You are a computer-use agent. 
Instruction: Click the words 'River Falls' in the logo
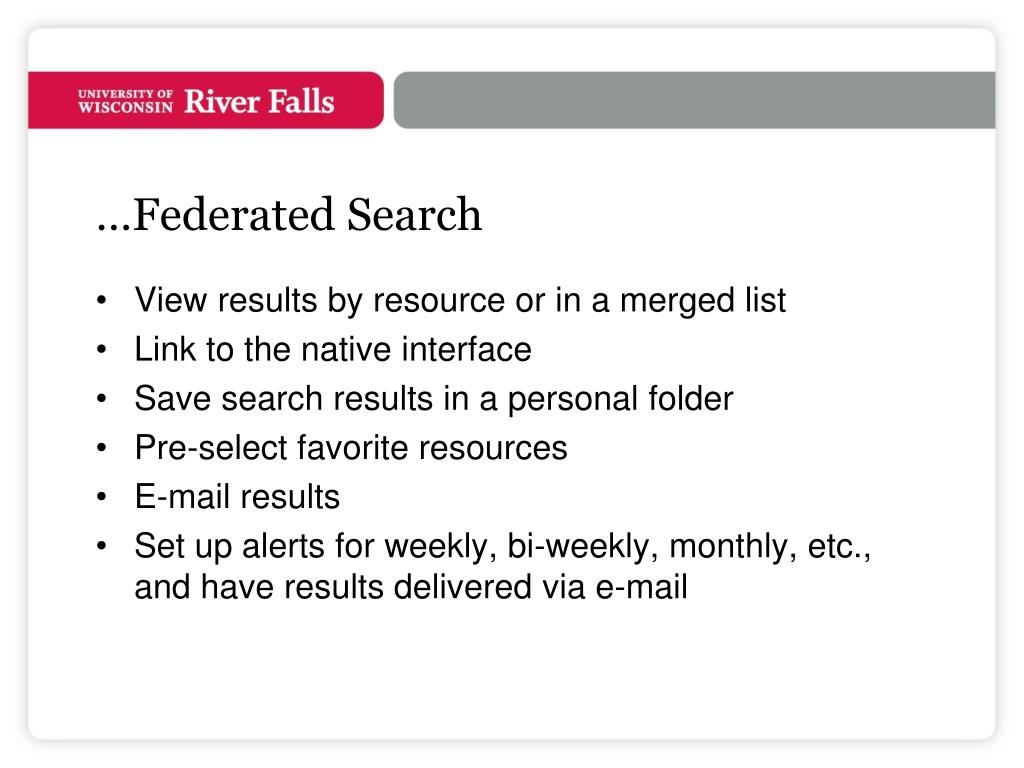click(259, 101)
